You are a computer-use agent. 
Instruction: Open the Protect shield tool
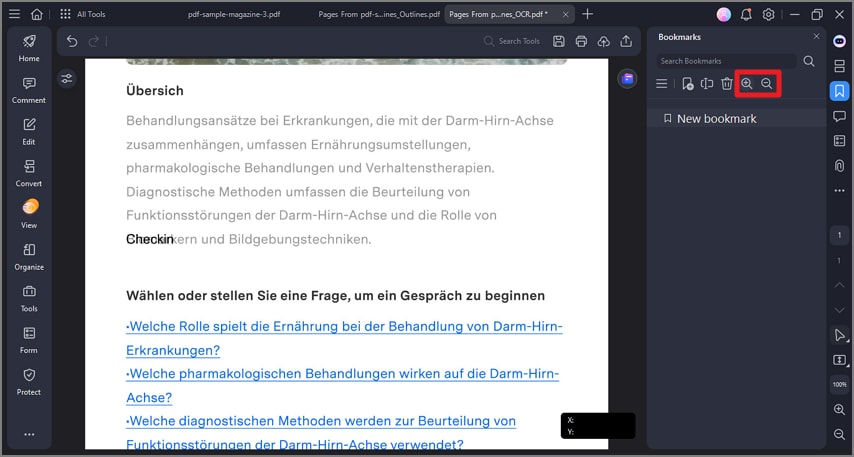pos(29,382)
